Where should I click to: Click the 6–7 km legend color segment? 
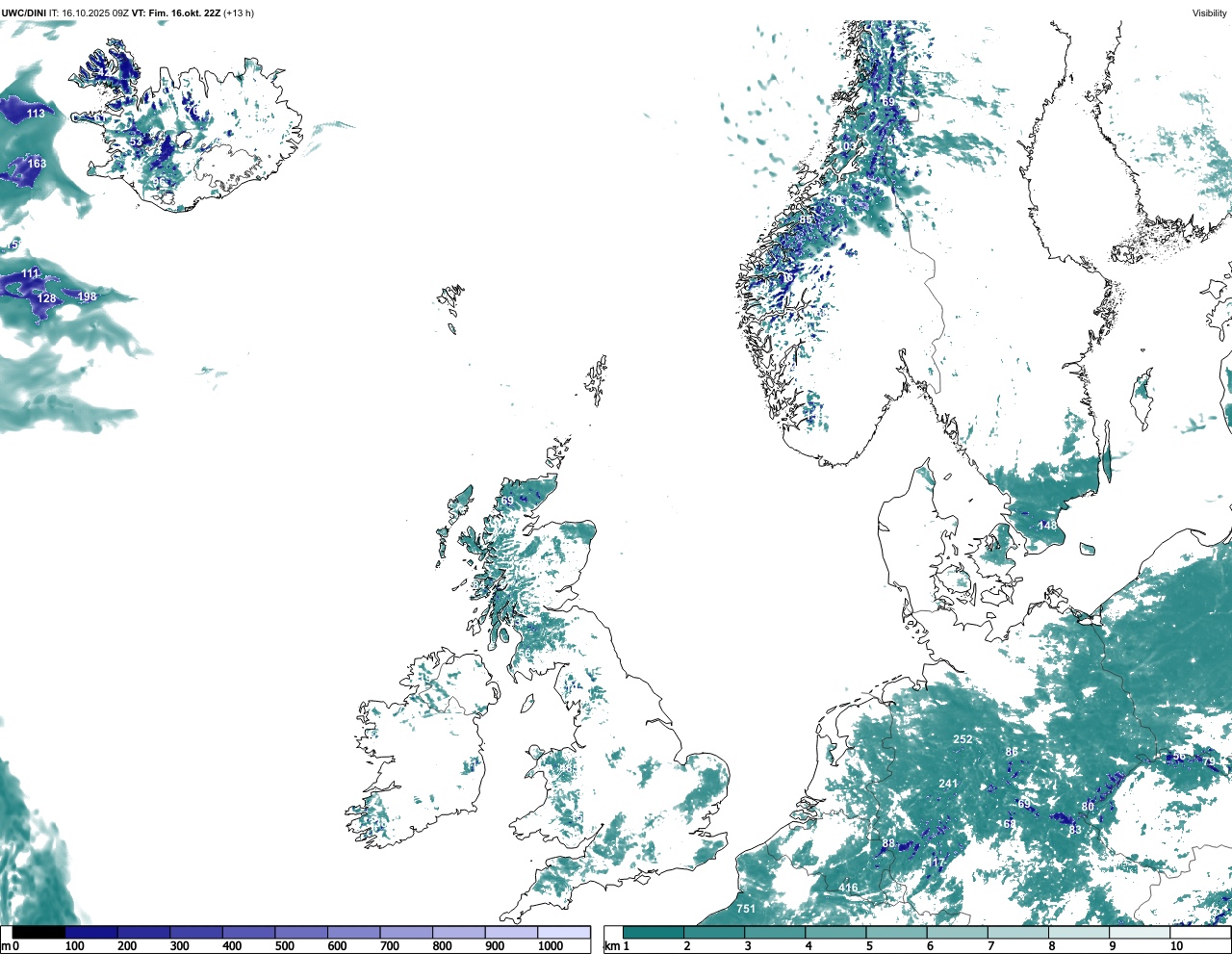click(x=958, y=932)
